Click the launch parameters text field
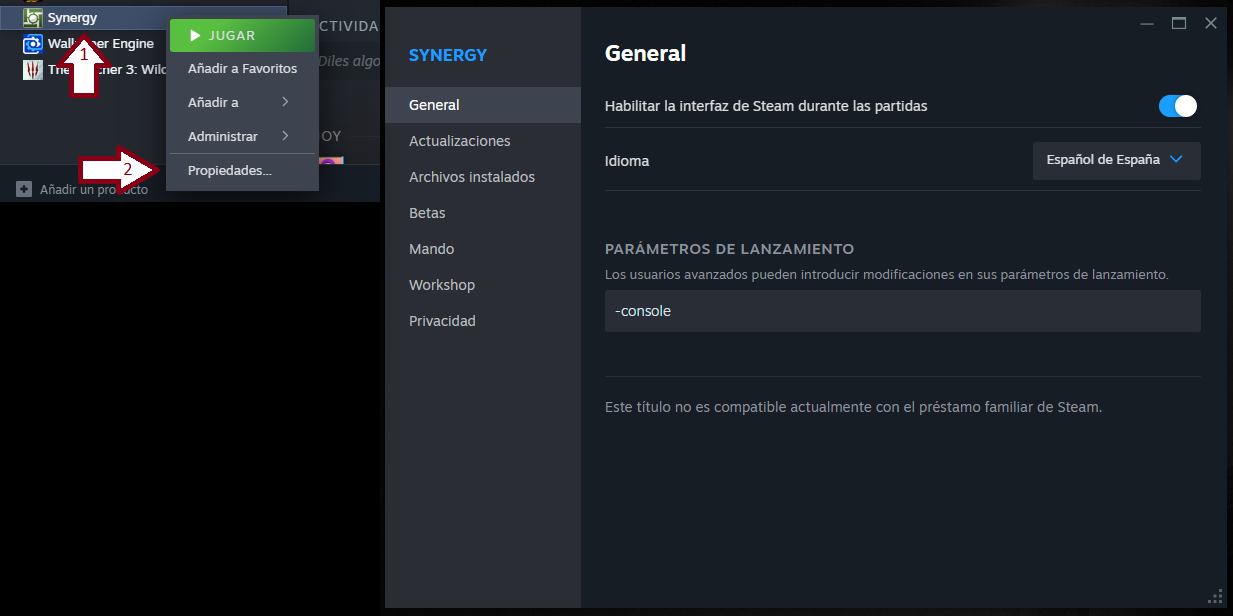The image size is (1233, 616). (x=902, y=311)
